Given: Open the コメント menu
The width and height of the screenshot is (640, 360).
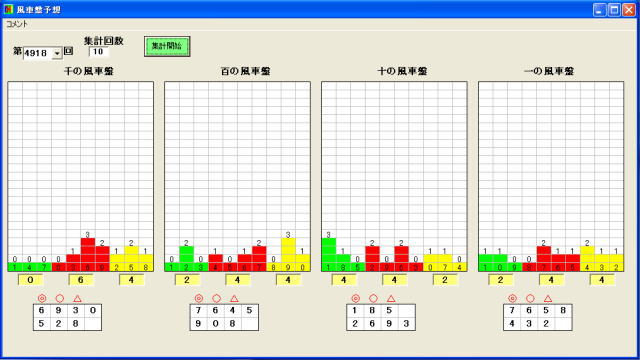Looking at the screenshot, I should 17,24.
